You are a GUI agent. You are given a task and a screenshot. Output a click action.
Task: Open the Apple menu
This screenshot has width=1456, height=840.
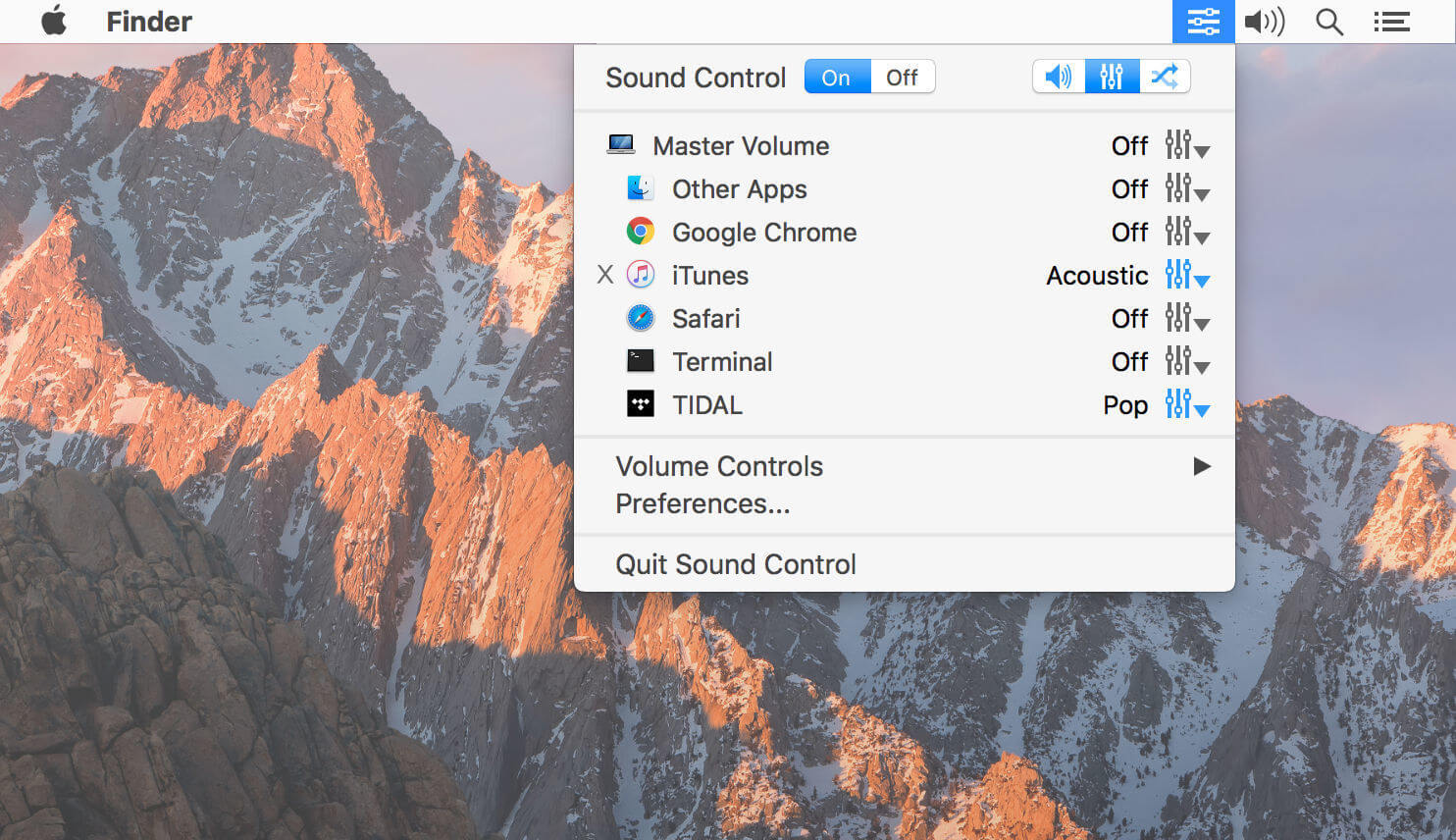(54, 21)
